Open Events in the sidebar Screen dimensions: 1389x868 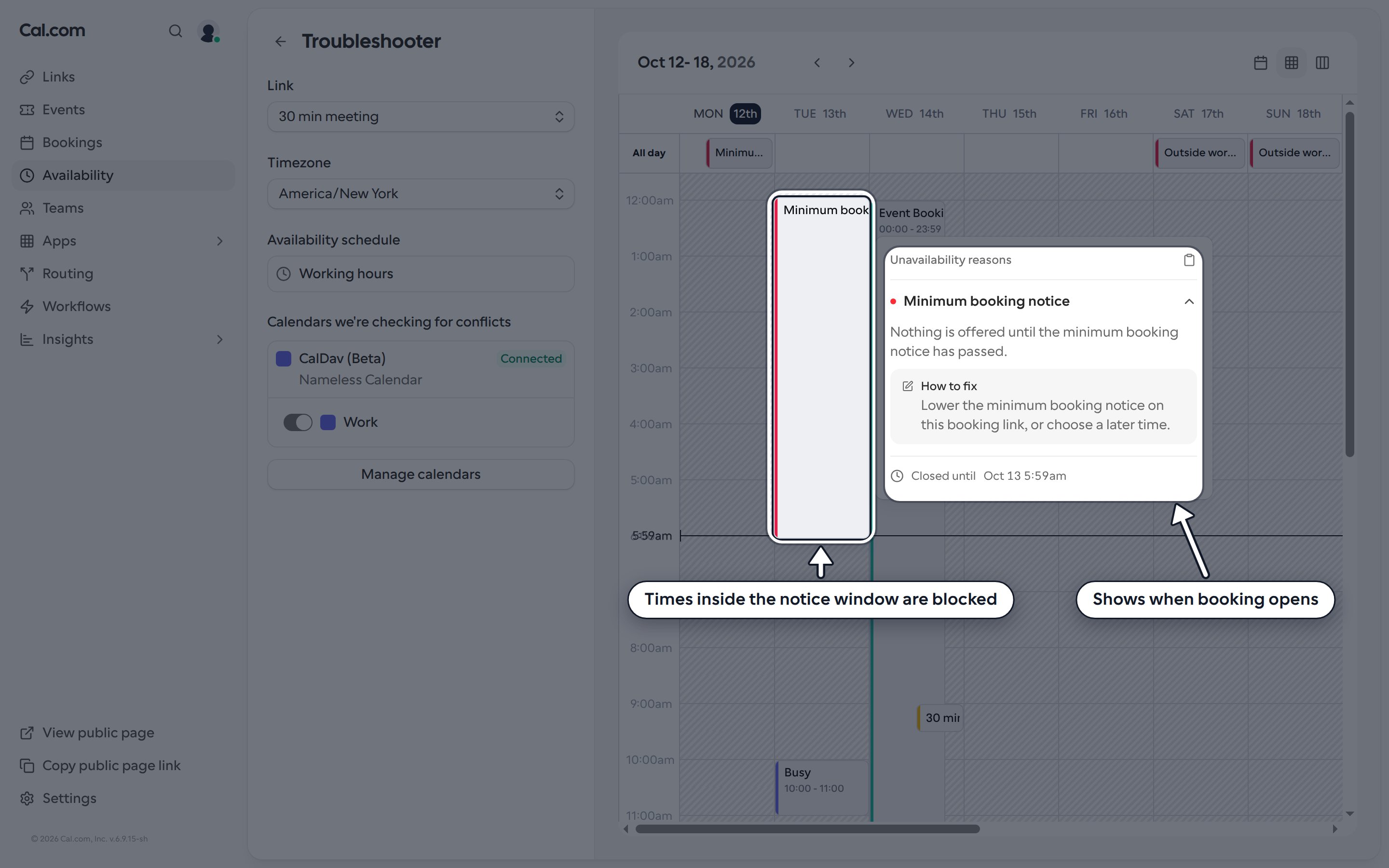123,109
